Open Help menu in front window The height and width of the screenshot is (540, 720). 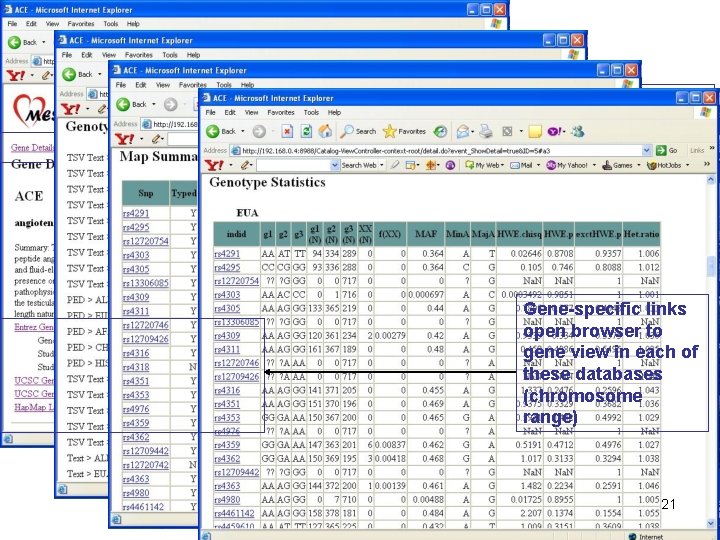click(334, 112)
